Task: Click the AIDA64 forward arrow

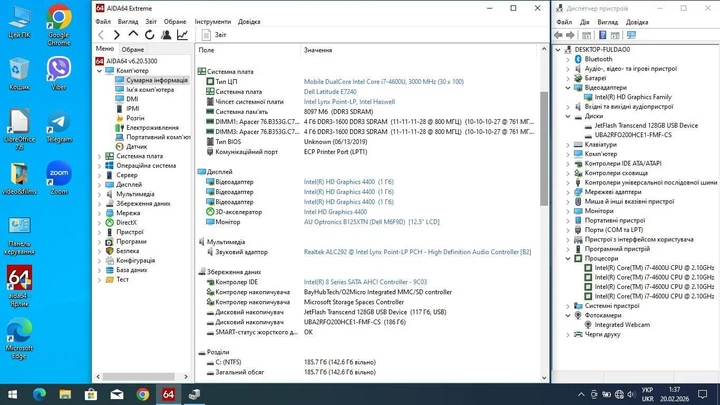Action: click(117, 34)
